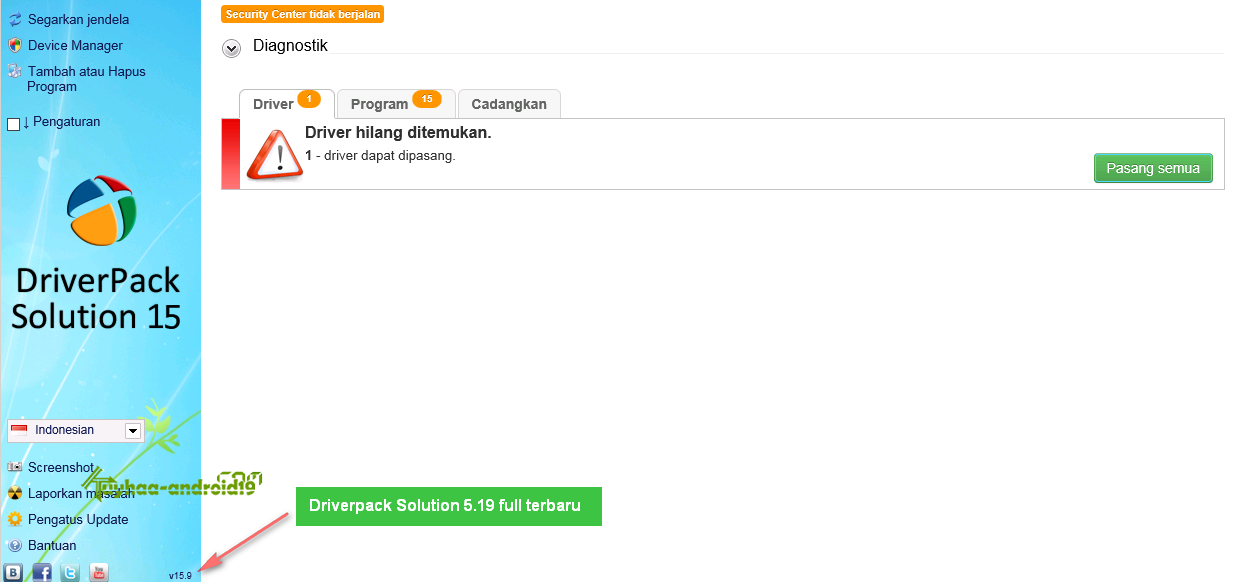
Task: Click the Segarkan jendela refresh icon
Action: click(13, 19)
